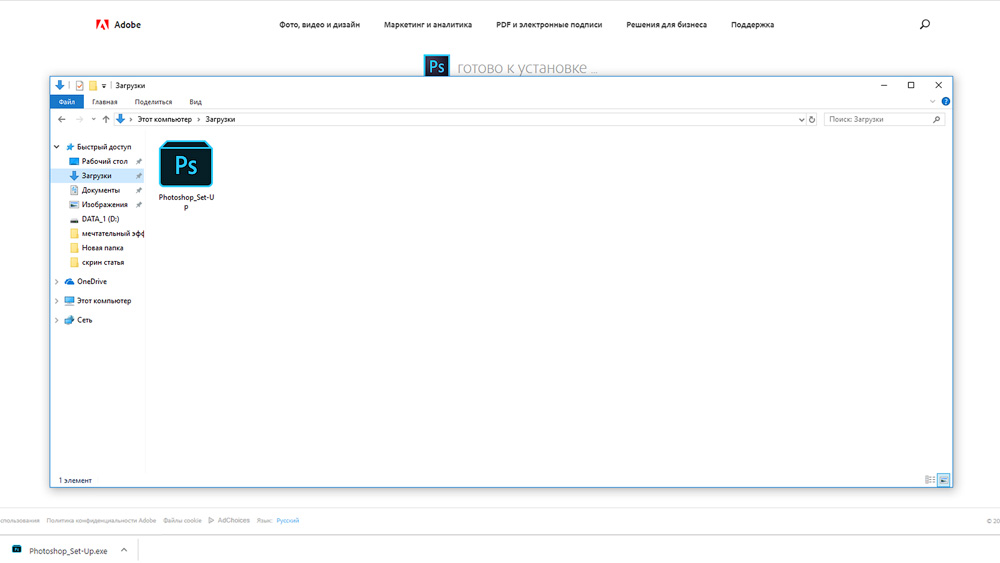Open the Вид ribbon tab
This screenshot has width=1000, height=563.
195,102
